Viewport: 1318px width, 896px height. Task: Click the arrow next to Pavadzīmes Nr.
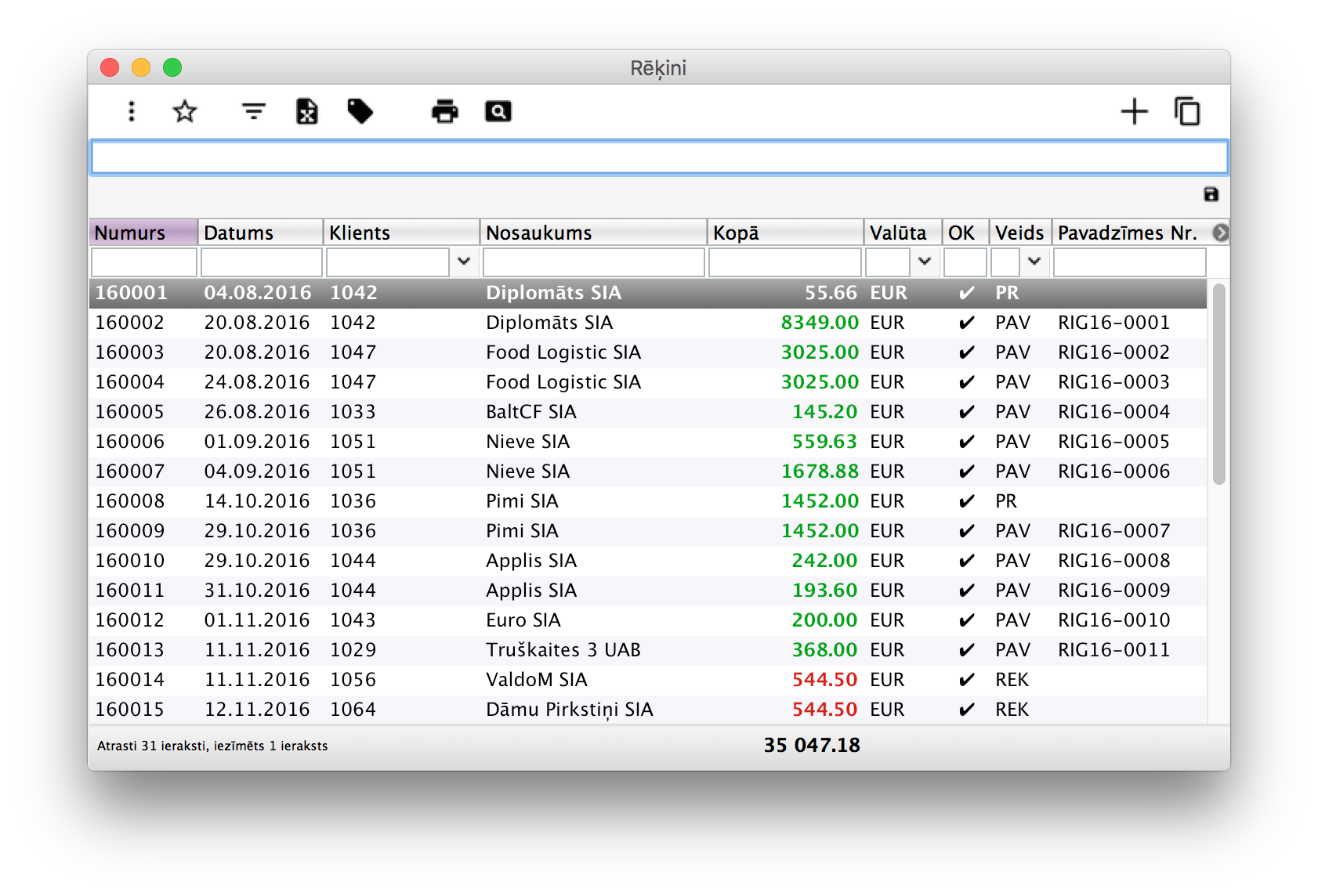point(1220,233)
